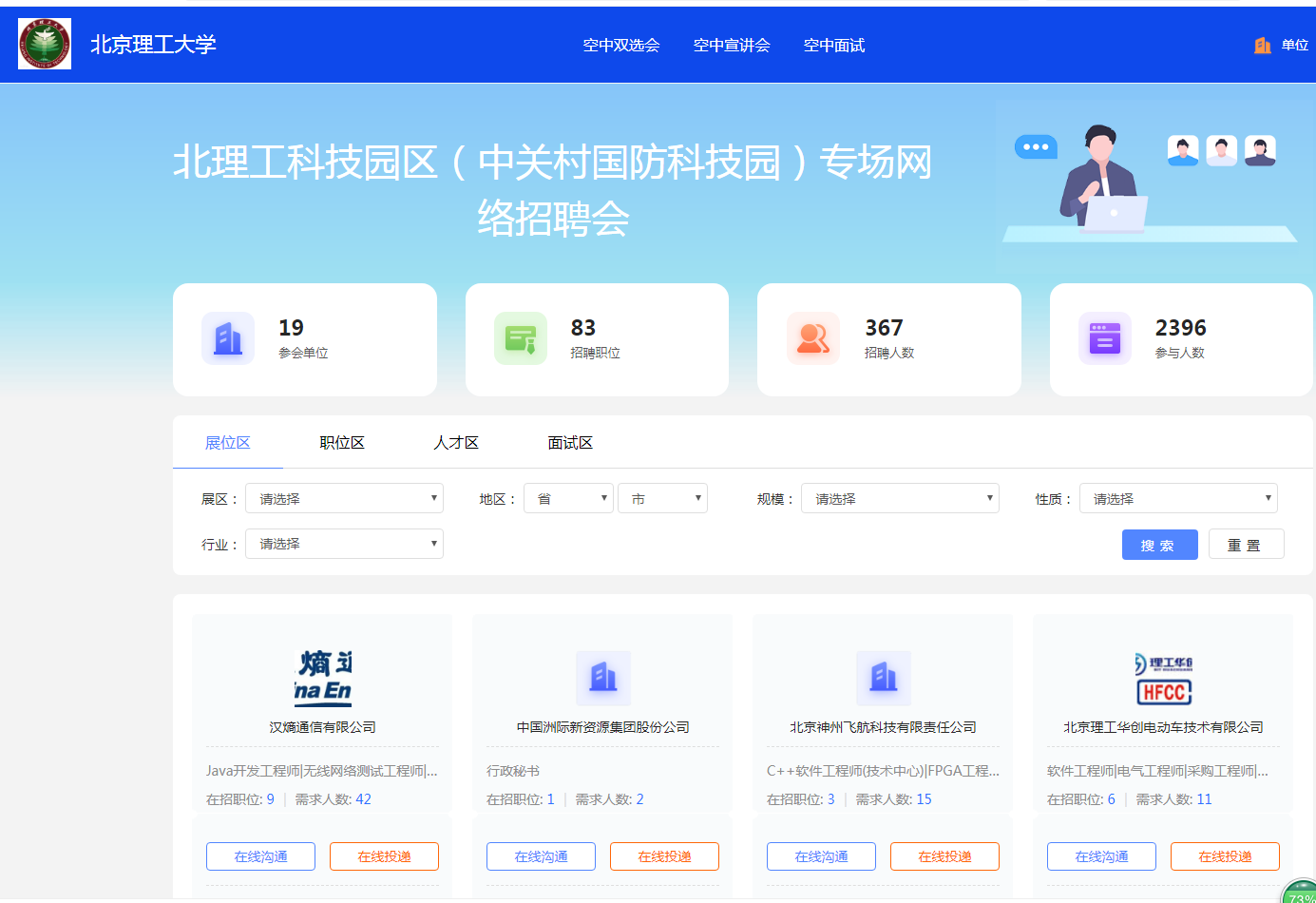Viewport: 1316px width, 903px height.
Task: Expand the 展区 dropdown
Action: point(344,498)
